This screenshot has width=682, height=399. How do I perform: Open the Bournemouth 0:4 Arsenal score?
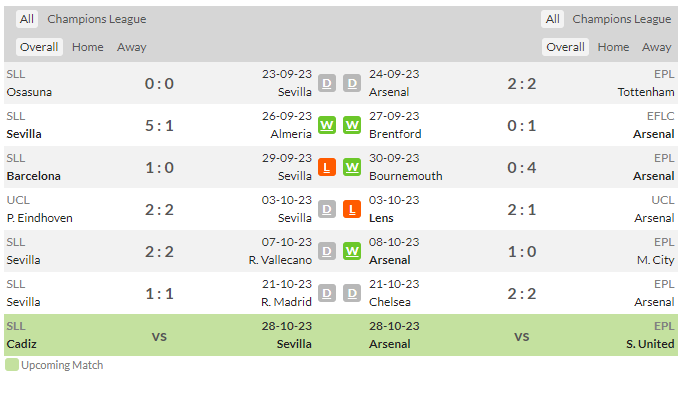(522, 168)
